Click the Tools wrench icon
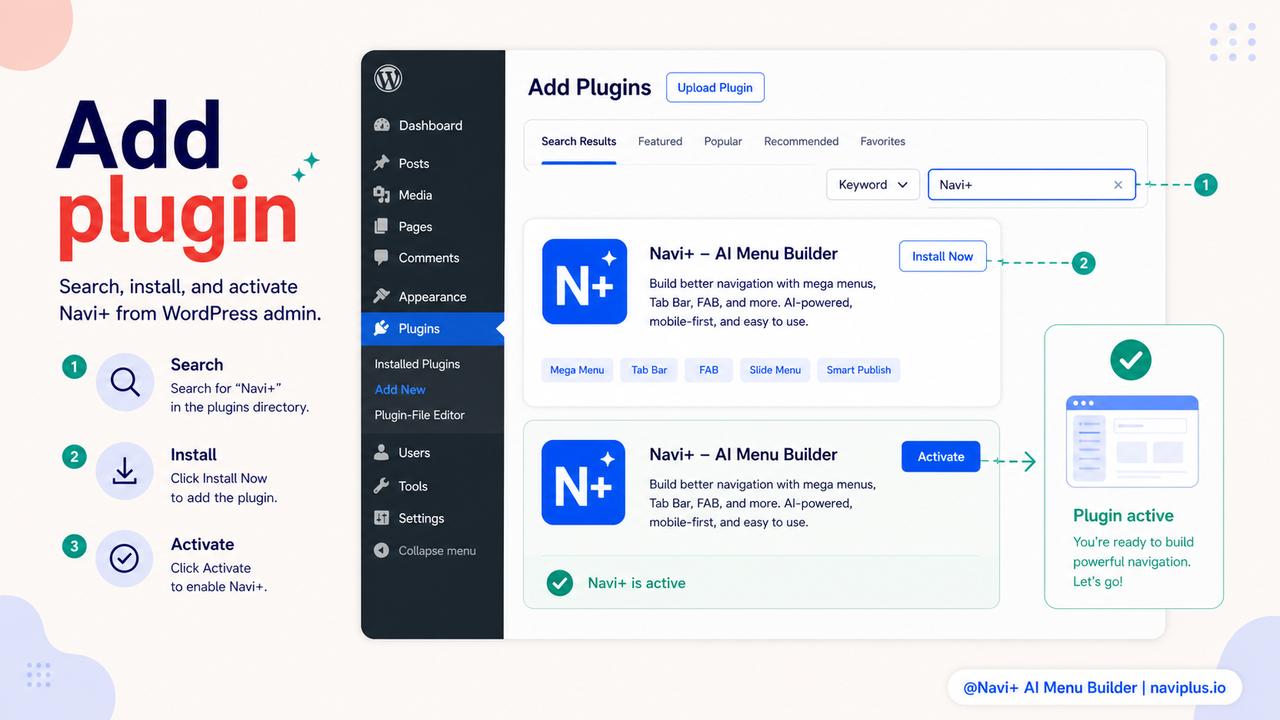 coord(381,485)
